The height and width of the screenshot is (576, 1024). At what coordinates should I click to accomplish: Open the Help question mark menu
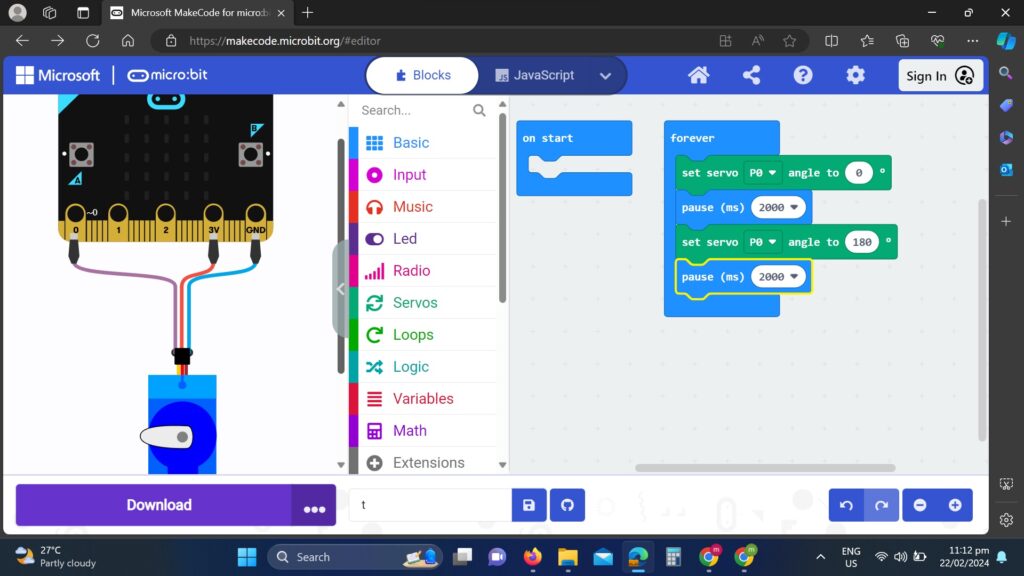click(x=803, y=76)
